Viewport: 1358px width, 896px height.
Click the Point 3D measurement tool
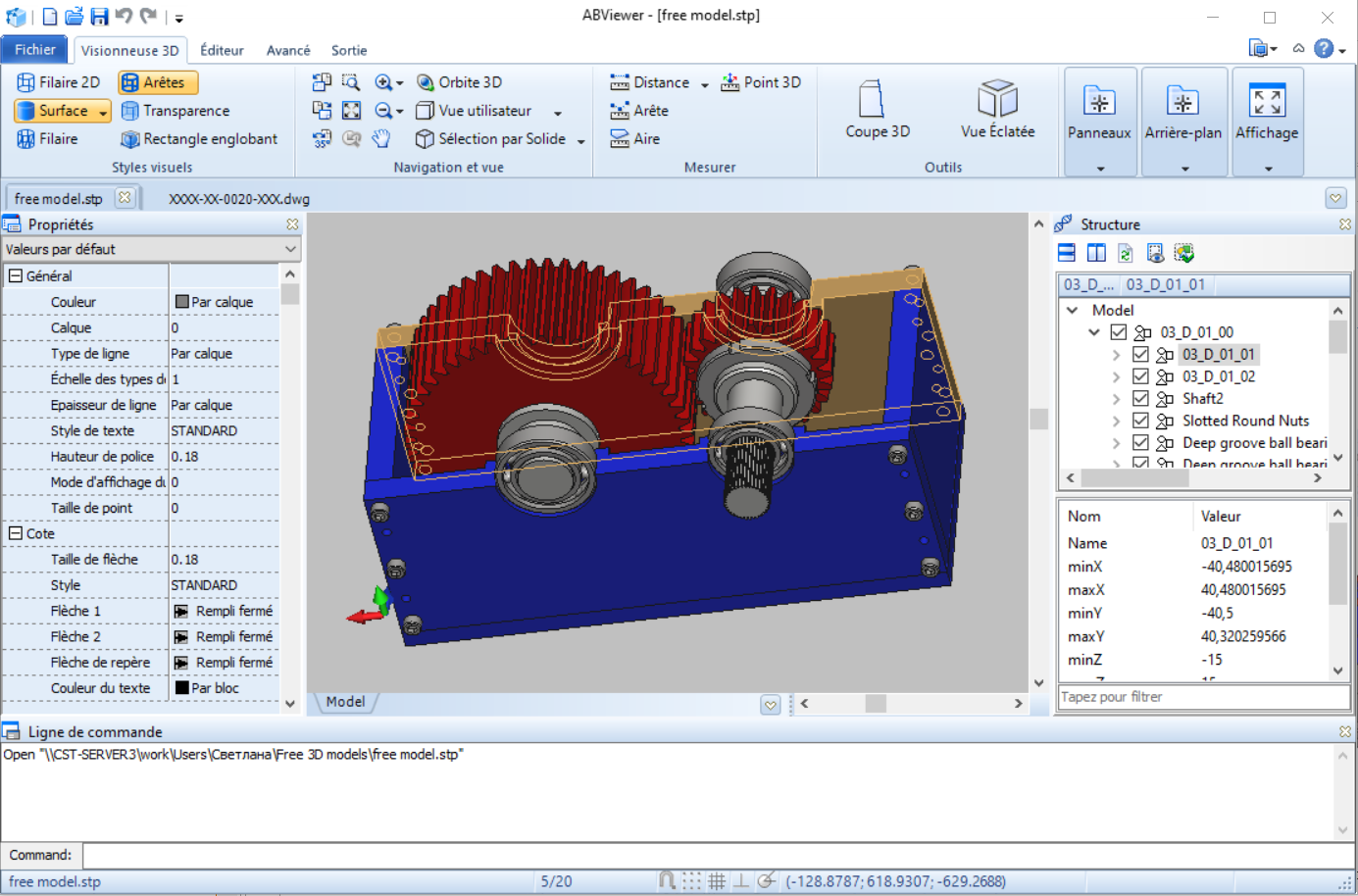(761, 82)
